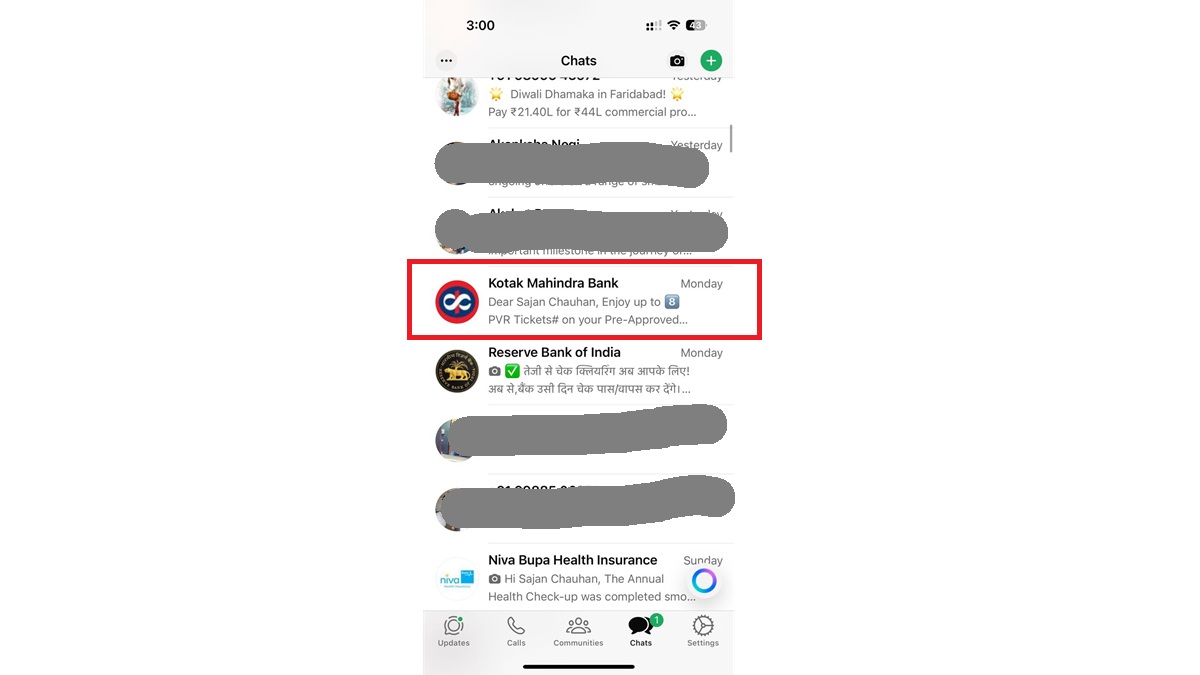Tap the Diwali Dhamaka chat avatar
This screenshot has width=1200, height=675.
(457, 95)
